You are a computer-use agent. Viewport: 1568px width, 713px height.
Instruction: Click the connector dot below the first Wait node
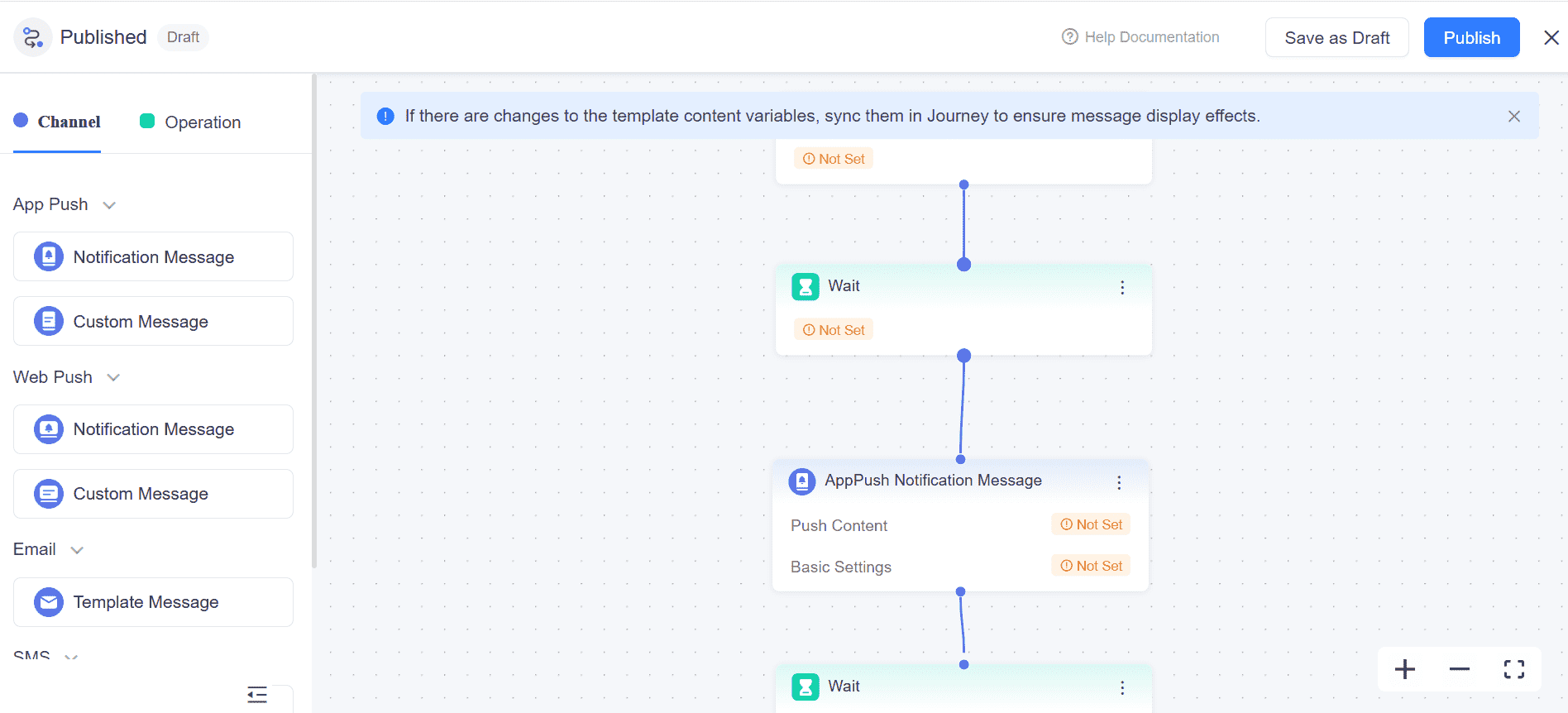tap(963, 356)
